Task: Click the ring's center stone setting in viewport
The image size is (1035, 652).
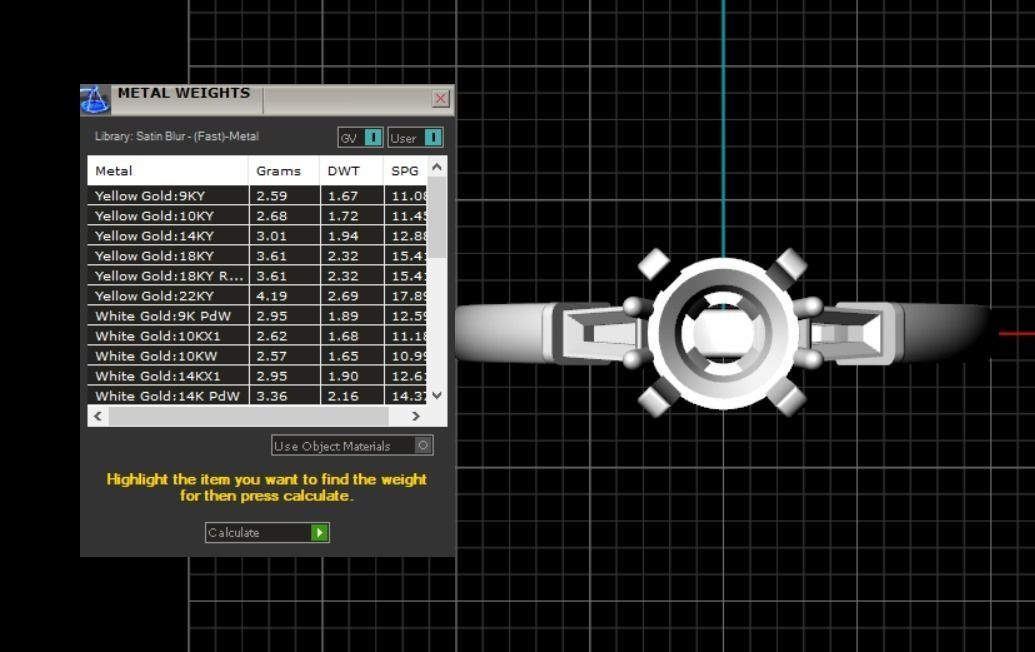Action: pos(723,332)
